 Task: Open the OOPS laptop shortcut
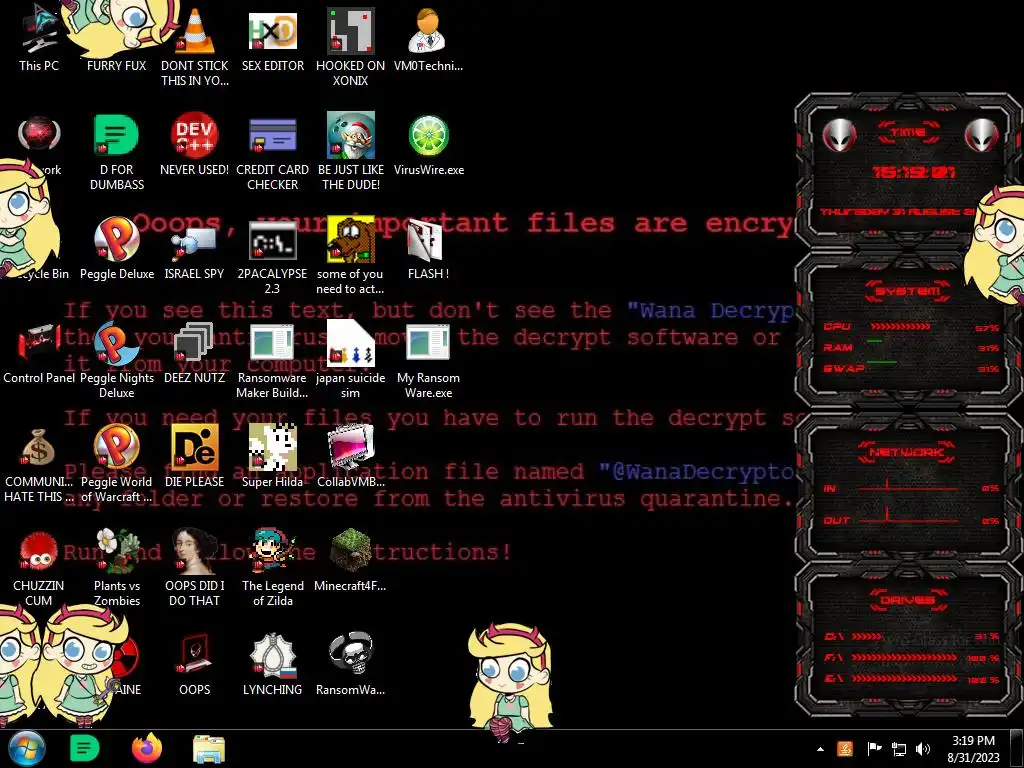point(195,665)
